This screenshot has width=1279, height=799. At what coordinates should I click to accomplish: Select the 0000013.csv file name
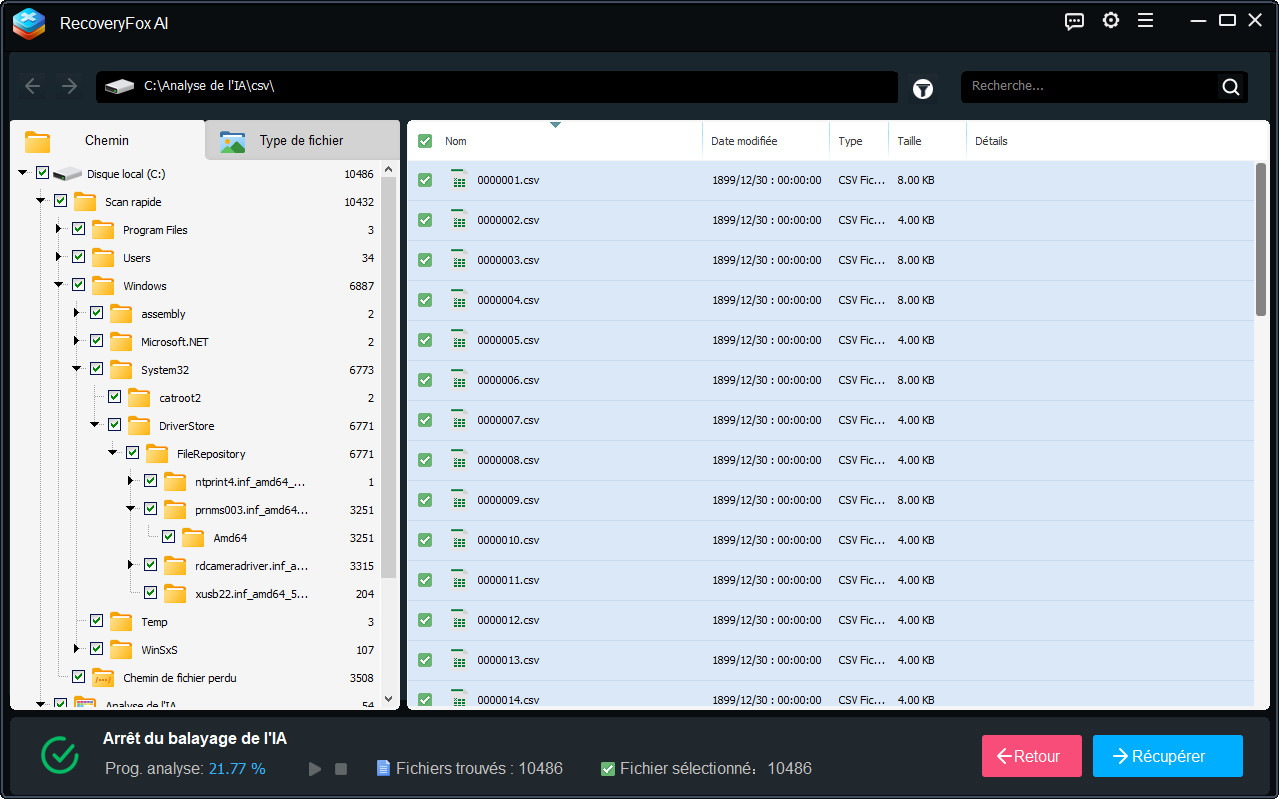tap(508, 660)
